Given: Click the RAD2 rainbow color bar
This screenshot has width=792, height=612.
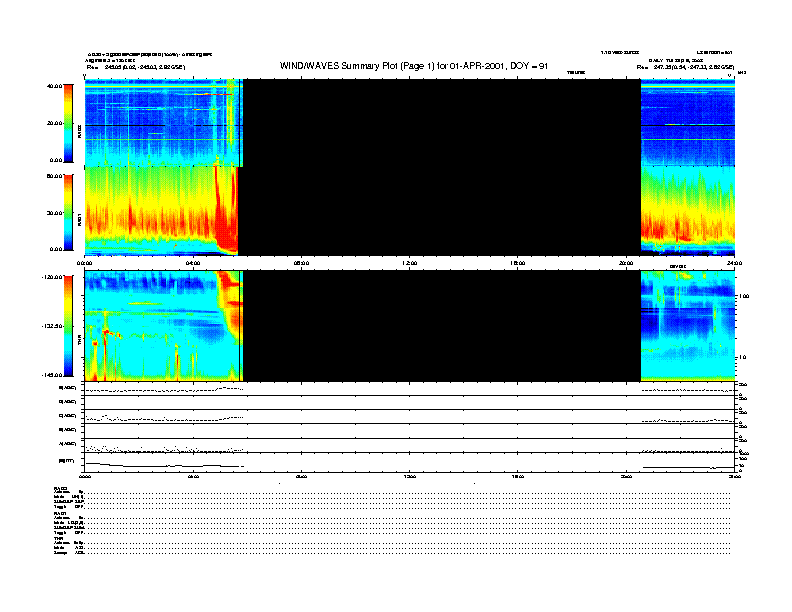Looking at the screenshot, I should click(x=68, y=123).
